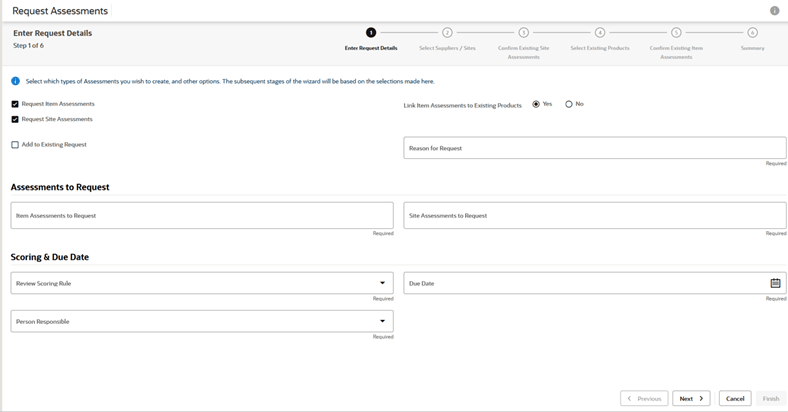Focus the Reason for Request field
Viewport: 788px width, 412px height.
tap(595, 148)
